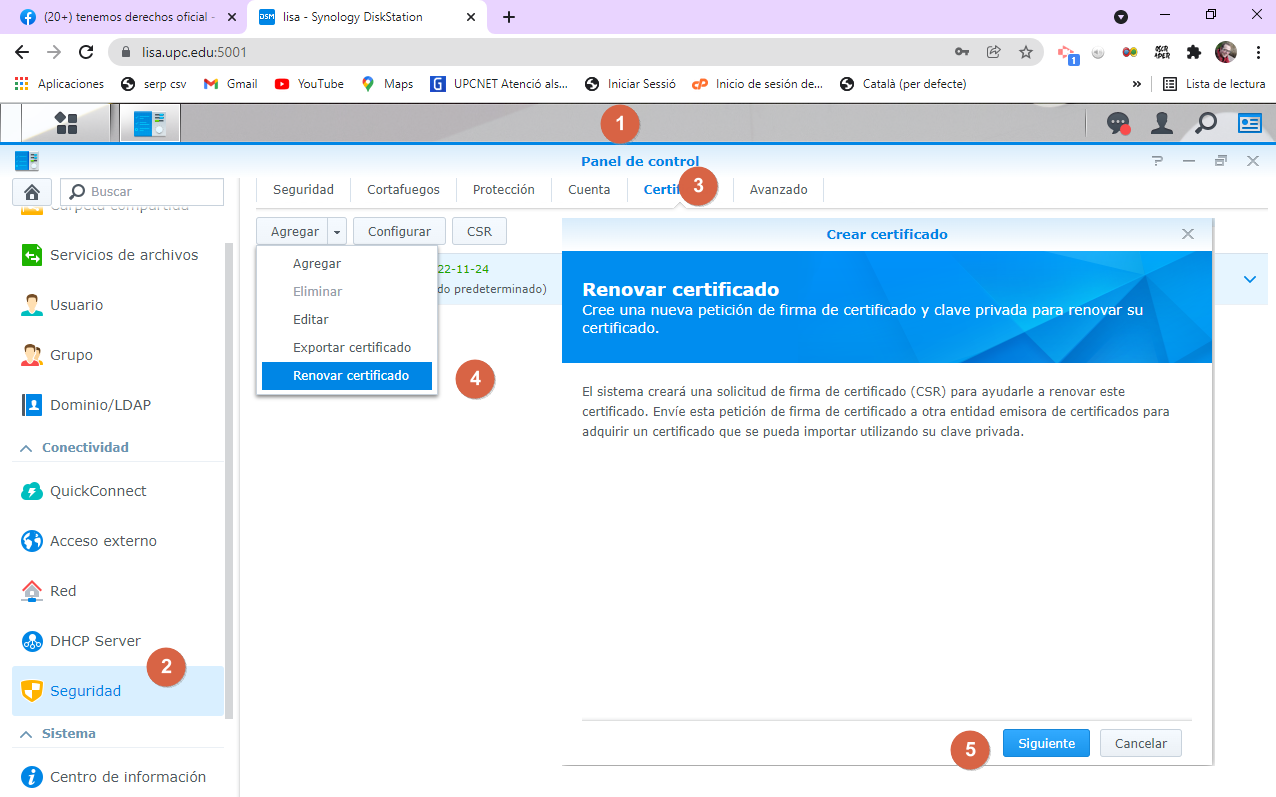Image resolution: width=1276 pixels, height=797 pixels.
Task: Select DHCP Server in the sidebar
Action: (95, 641)
